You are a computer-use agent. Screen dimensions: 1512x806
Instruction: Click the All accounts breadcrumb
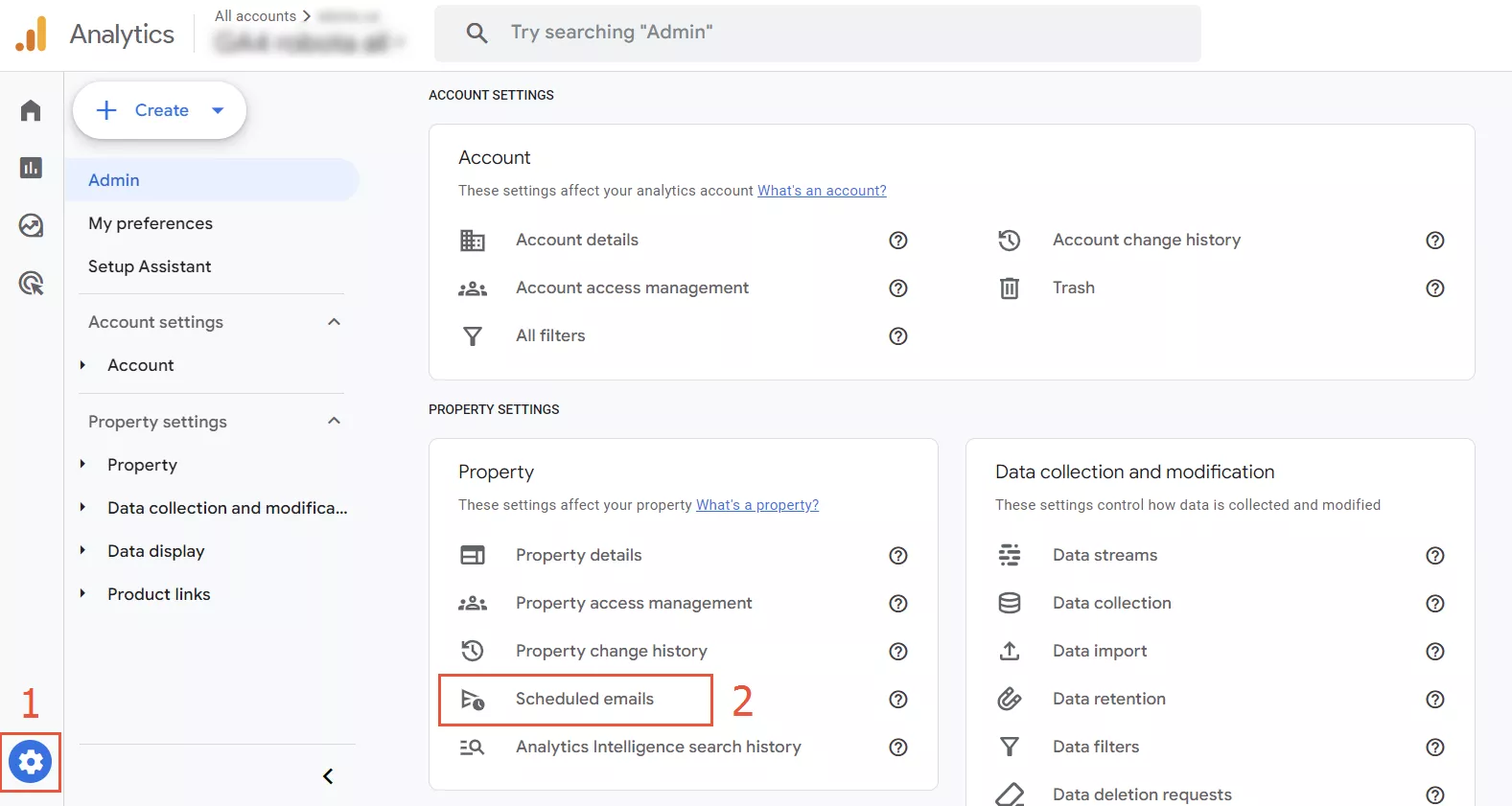pos(255,16)
